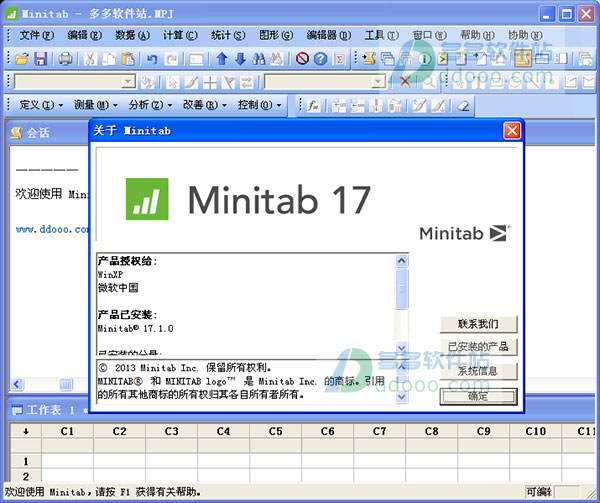Click the fx Assign Formula icon
The width and height of the screenshot is (600, 503).
(x=313, y=105)
